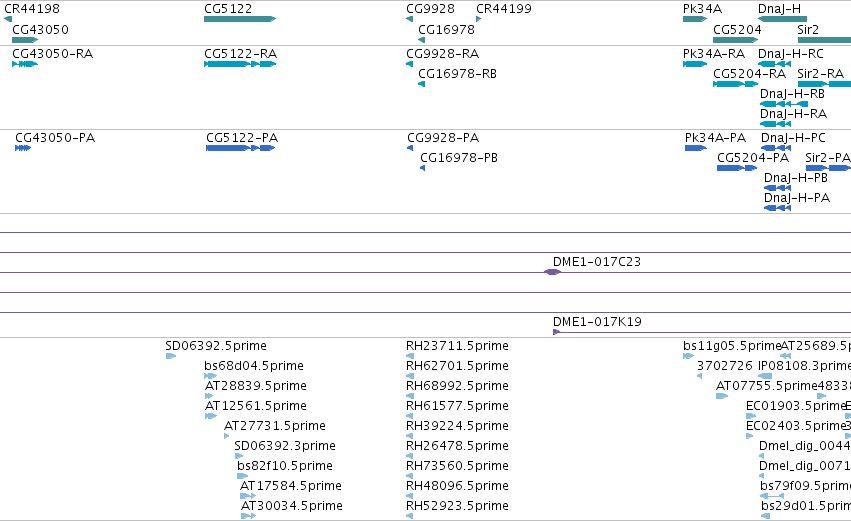This screenshot has height=521, width=851.
Task: Open the RH52923.5prime EST label
Action: pyautogui.click(x=458, y=507)
